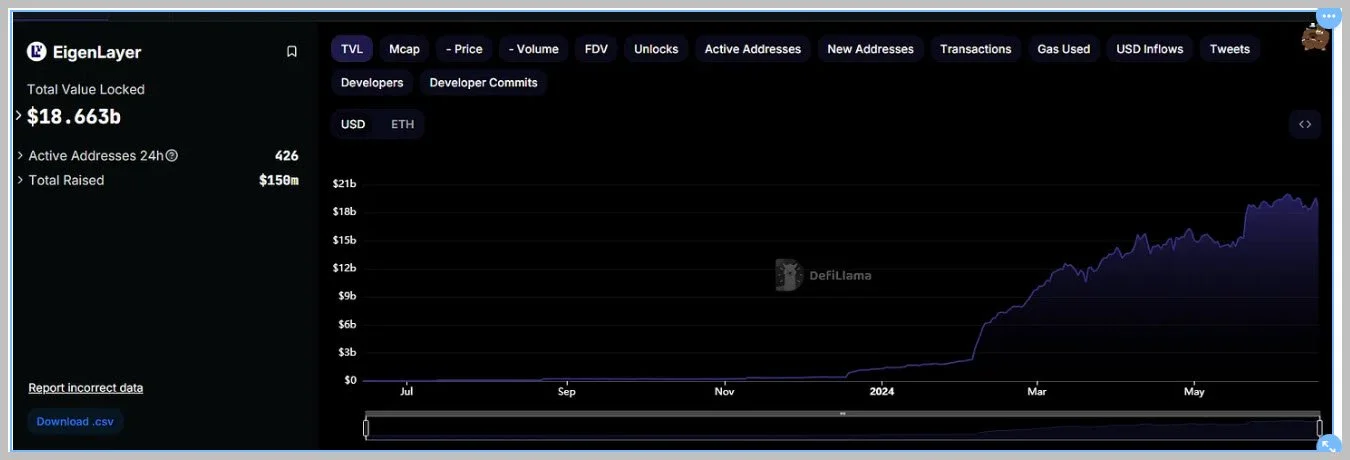
Task: Click the Active Addresses 24h help icon
Action: click(x=172, y=156)
